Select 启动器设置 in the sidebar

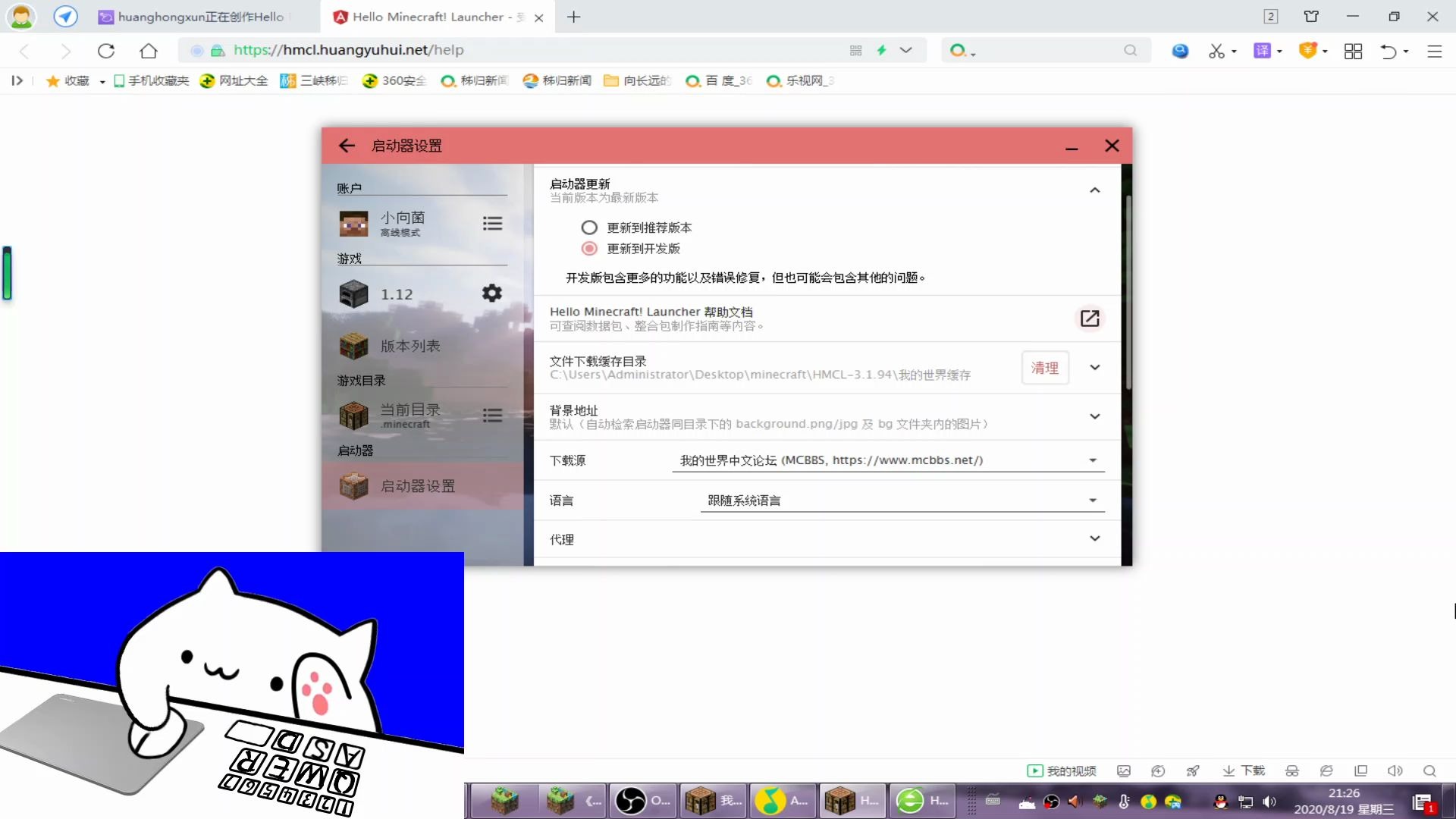pos(422,486)
